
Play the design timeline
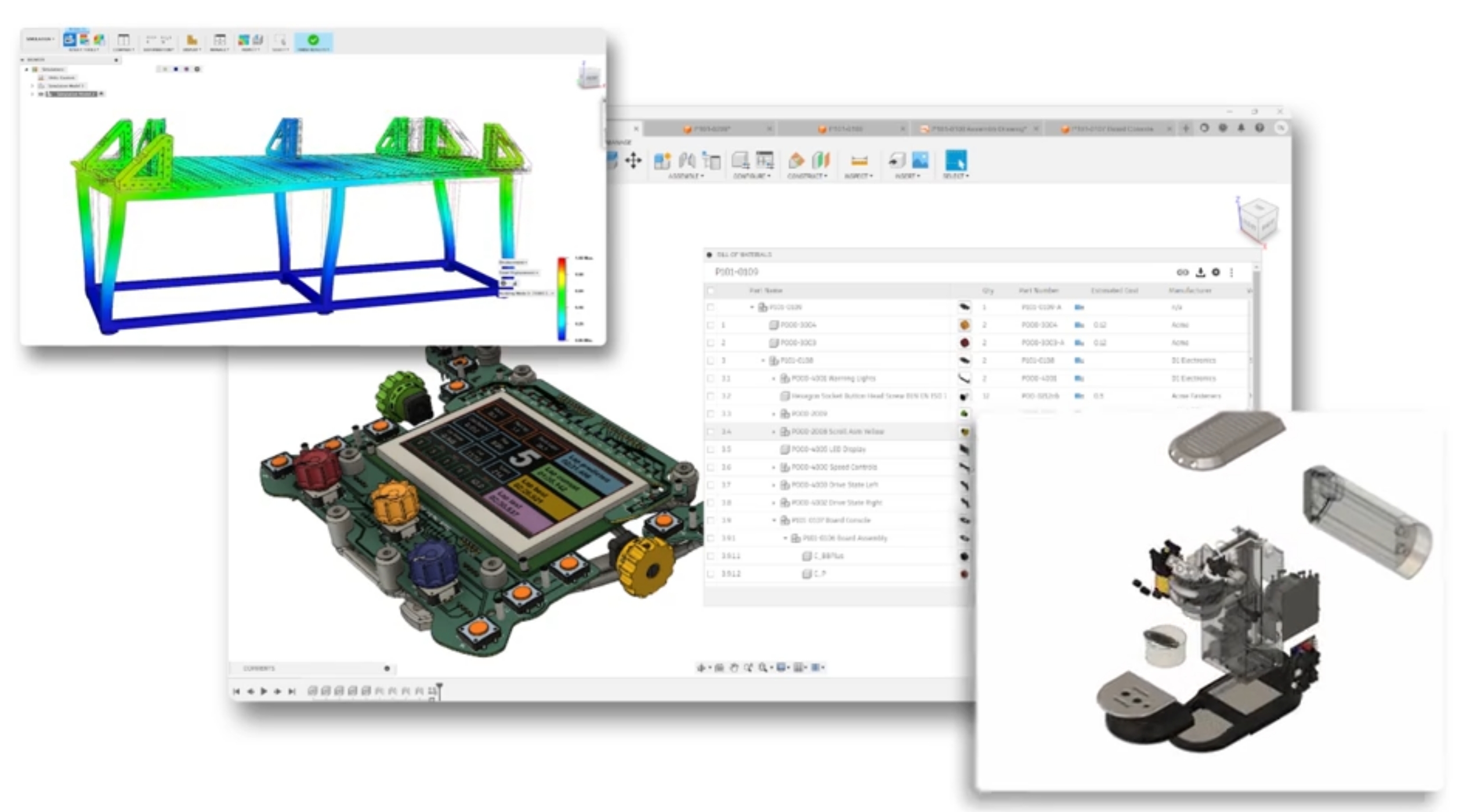point(264,691)
